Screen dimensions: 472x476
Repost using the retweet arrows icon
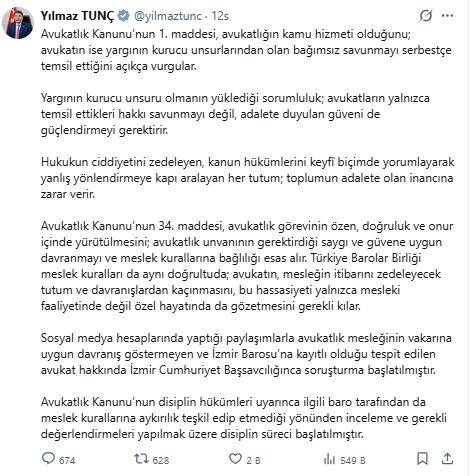coord(141,459)
